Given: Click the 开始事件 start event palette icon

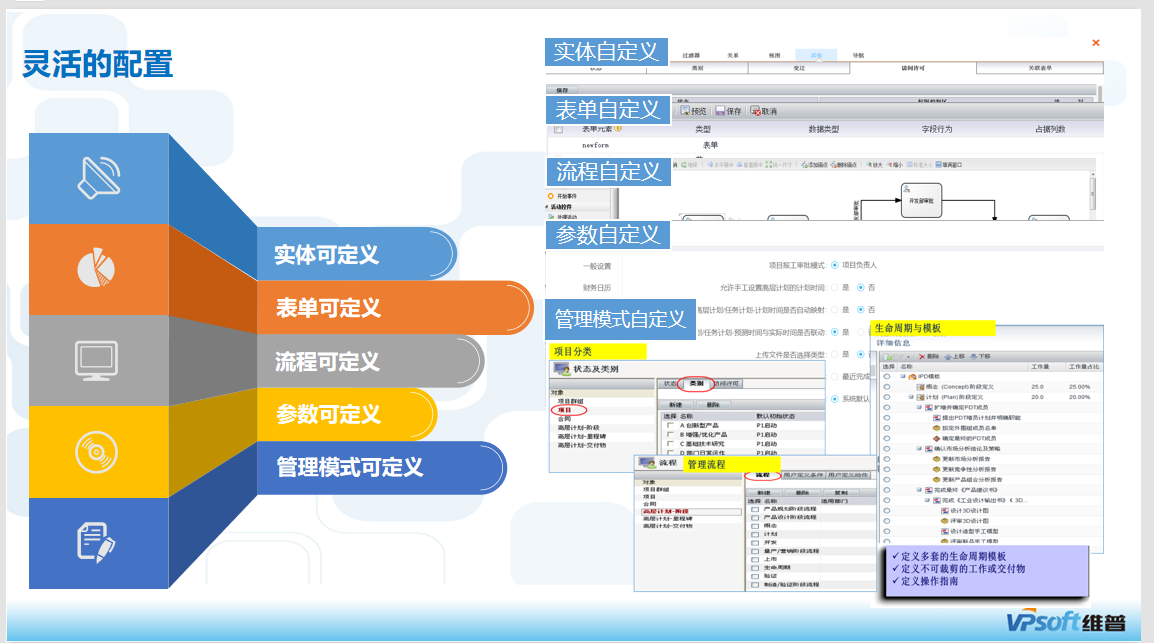Looking at the screenshot, I should click(x=551, y=196).
